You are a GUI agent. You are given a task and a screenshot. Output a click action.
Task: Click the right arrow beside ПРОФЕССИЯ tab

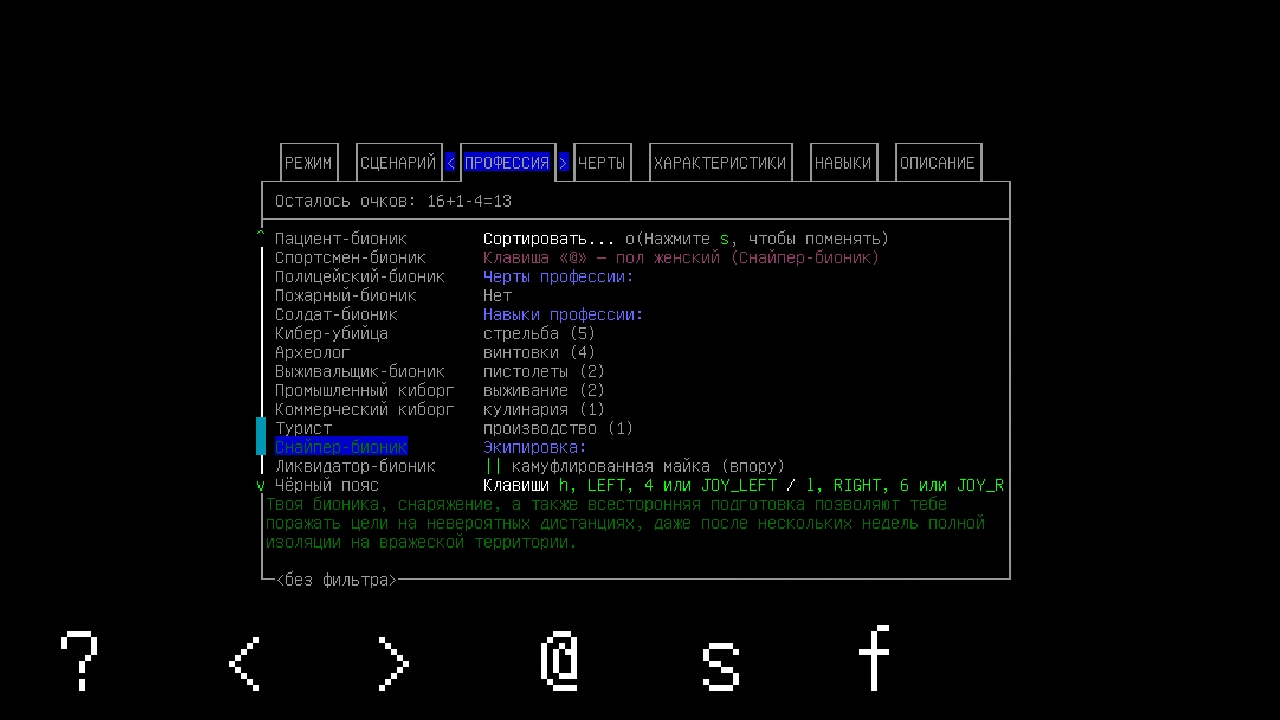[x=564, y=163]
